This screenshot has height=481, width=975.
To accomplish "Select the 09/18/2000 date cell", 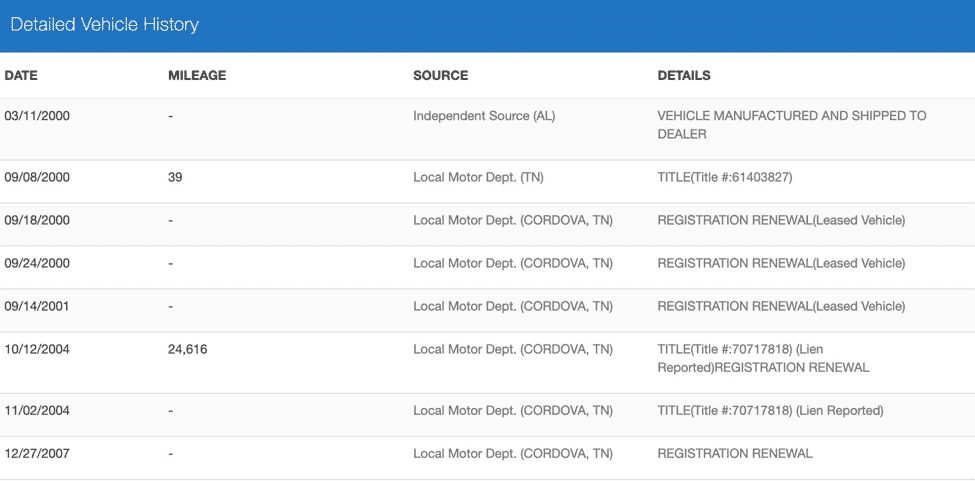I will coord(37,220).
